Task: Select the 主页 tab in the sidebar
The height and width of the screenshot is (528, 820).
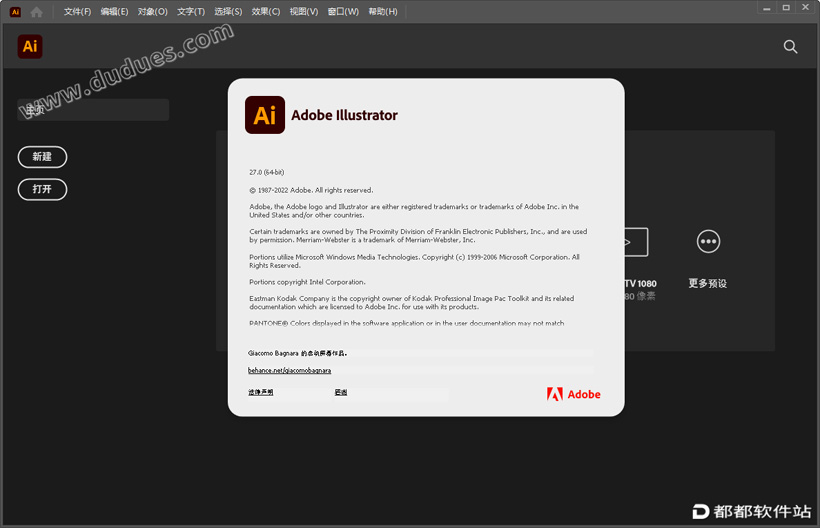Action: click(x=93, y=110)
